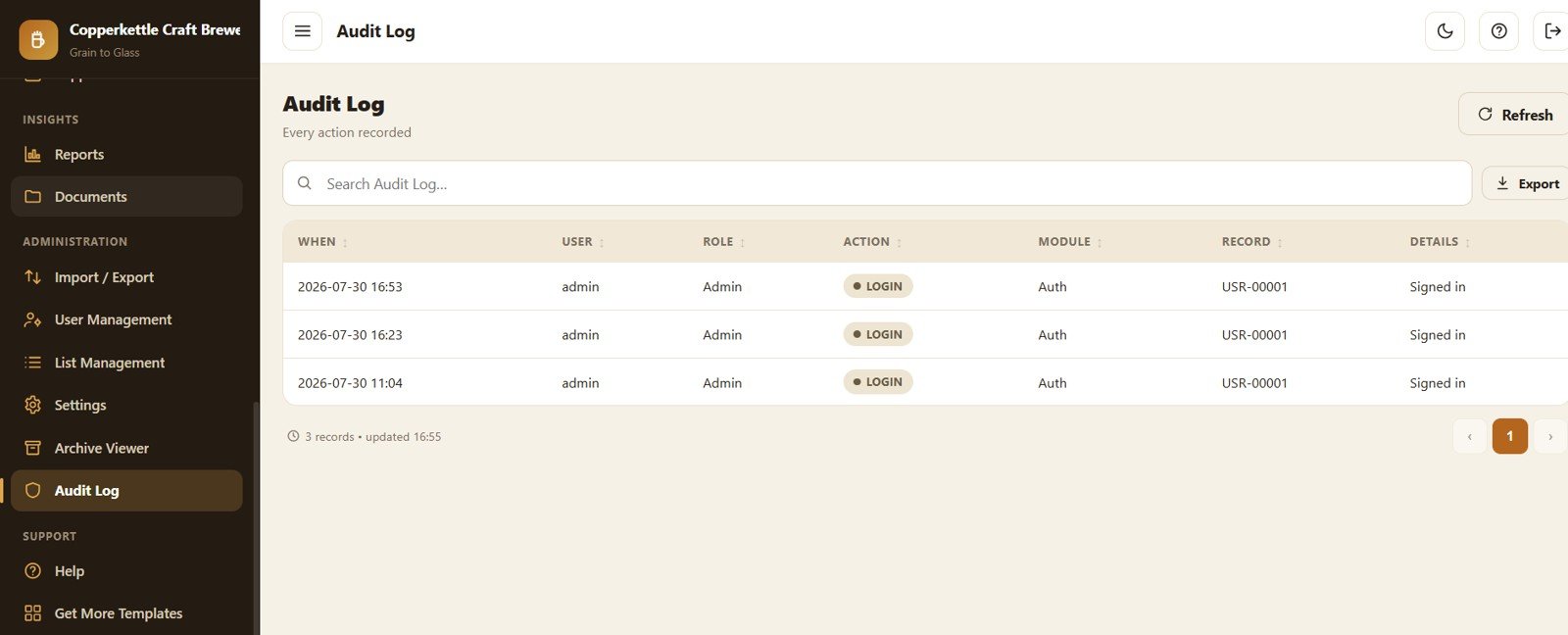This screenshot has height=635, width=1568.
Task: Click Auth module in 16:23 row
Action: [x=1053, y=335]
